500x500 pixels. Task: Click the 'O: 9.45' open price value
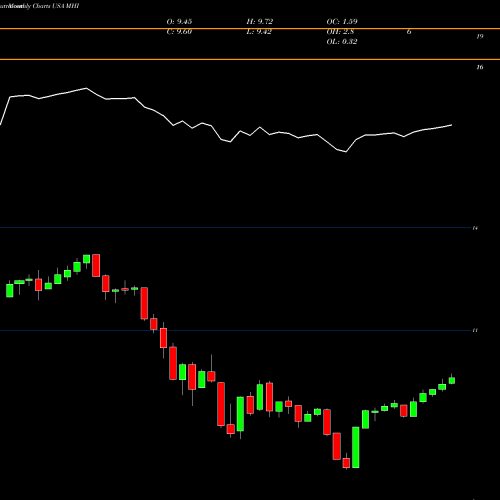tap(179, 22)
